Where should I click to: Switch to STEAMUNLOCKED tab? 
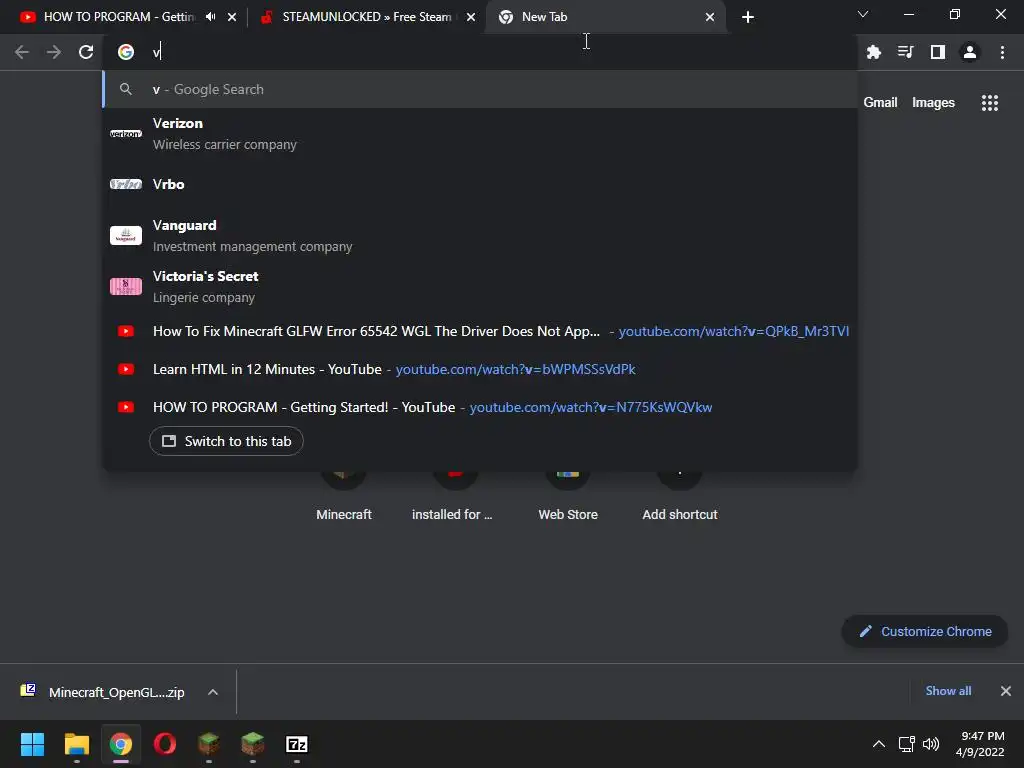(x=367, y=17)
